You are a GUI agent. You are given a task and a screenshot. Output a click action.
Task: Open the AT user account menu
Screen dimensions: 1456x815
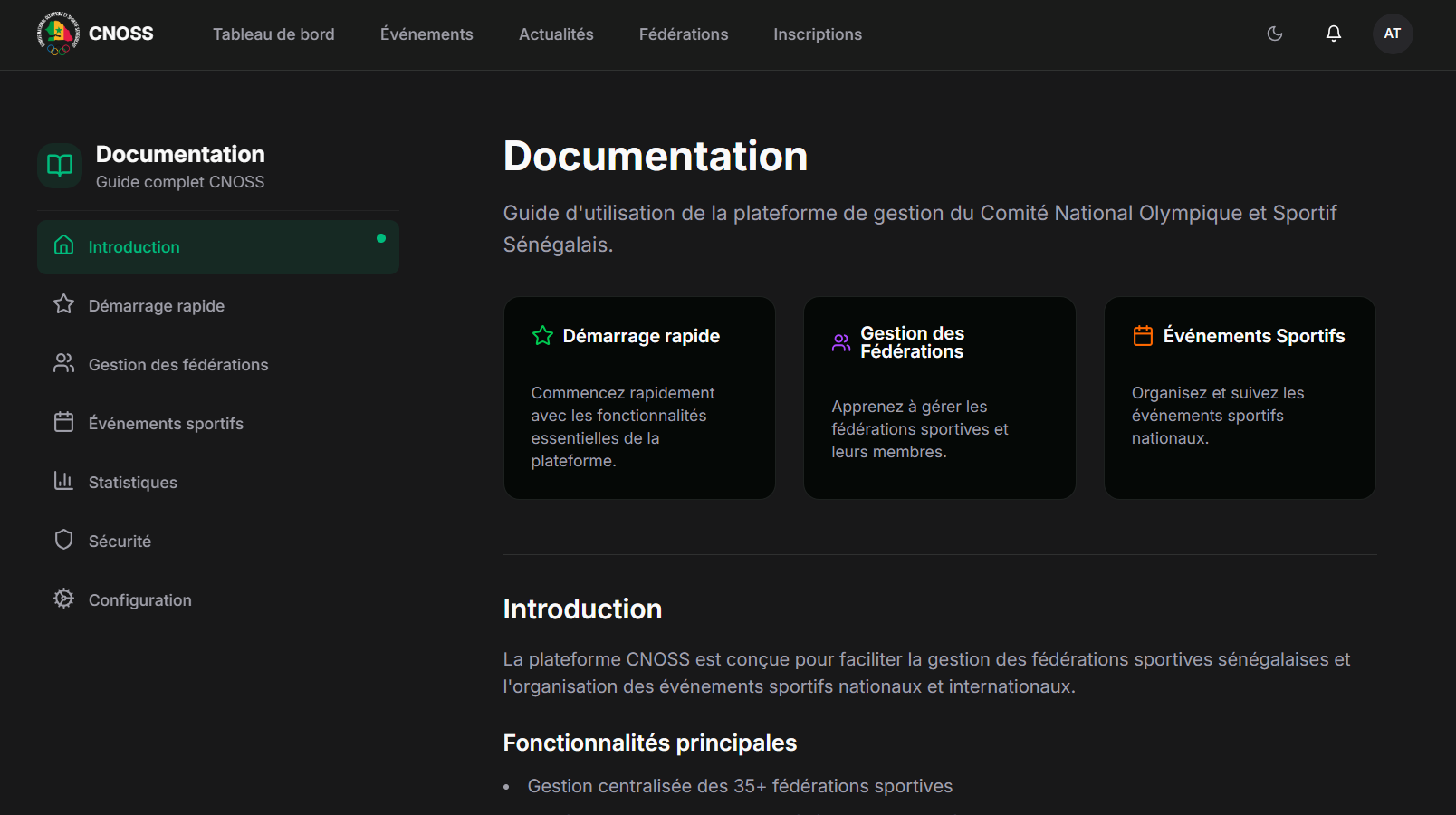pyautogui.click(x=1392, y=34)
